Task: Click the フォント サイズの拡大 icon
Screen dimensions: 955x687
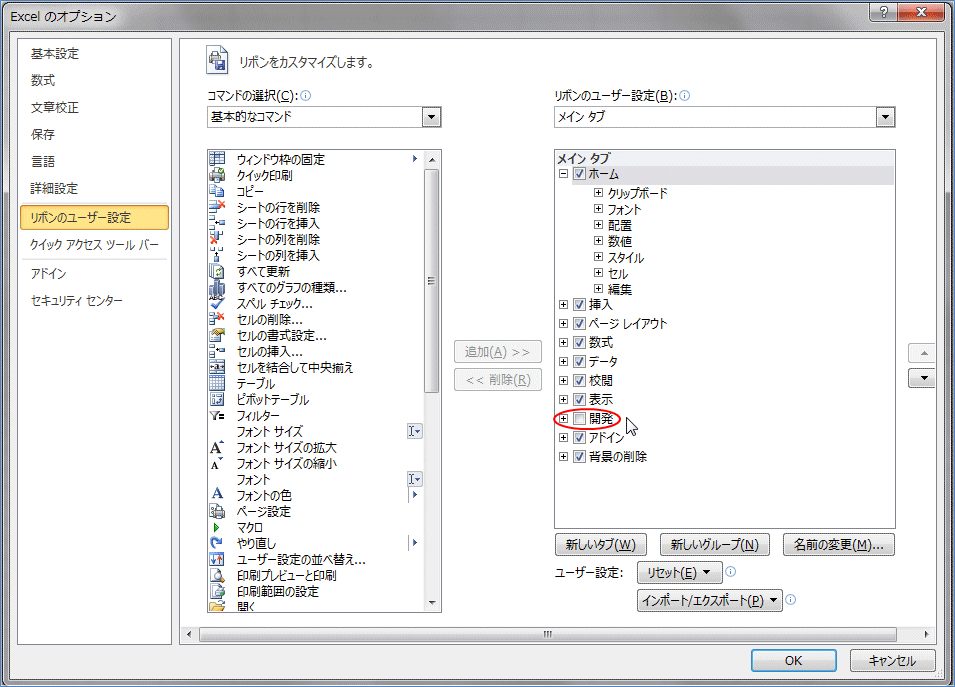Action: (217, 448)
